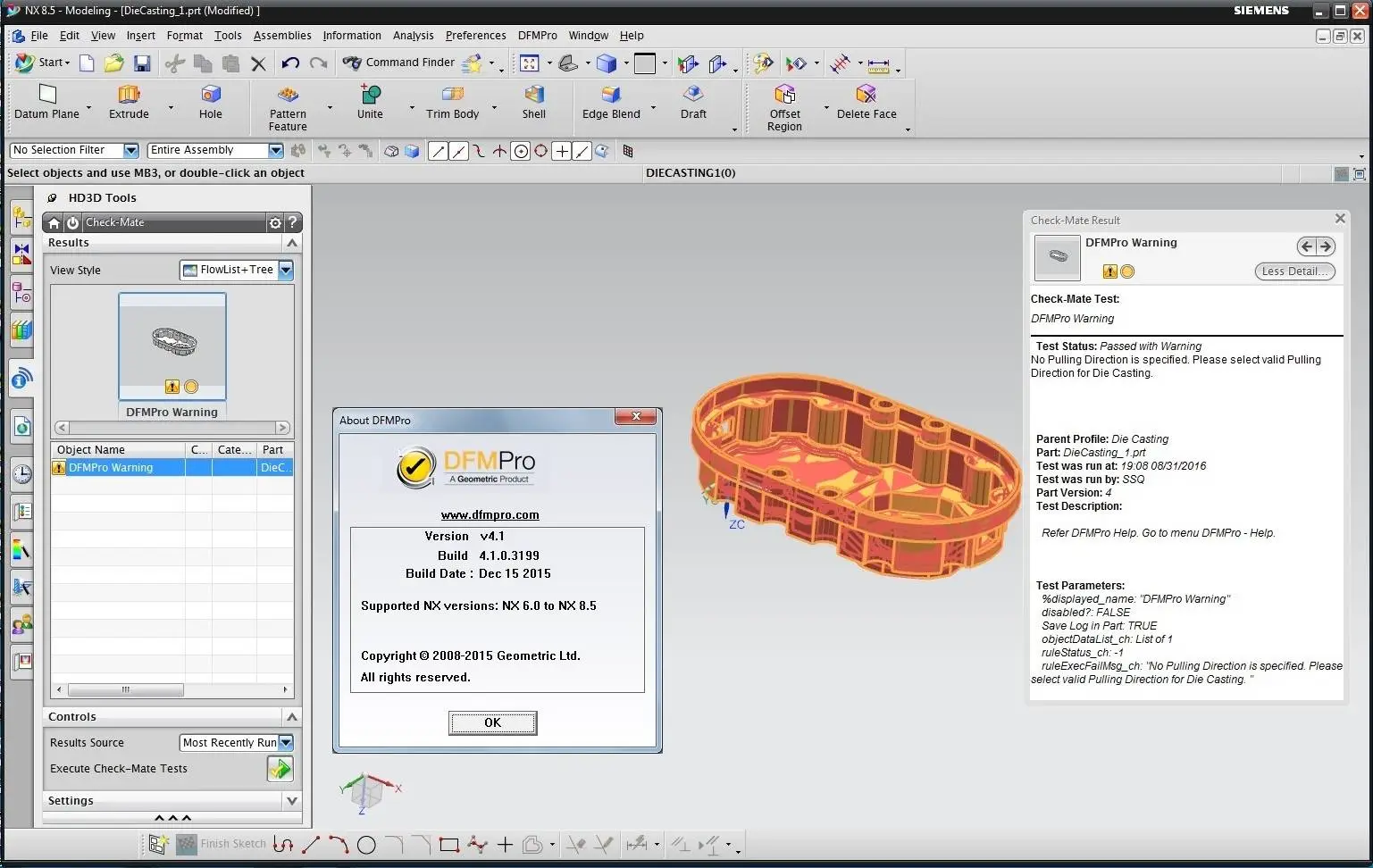
Task: Toggle Check-Mate power button icon
Action: (73, 223)
